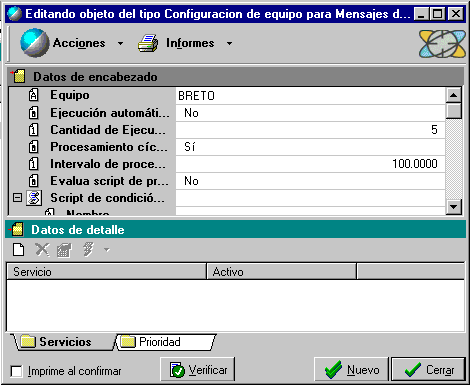The image size is (470, 385).
Task: Select the Cantidad de Ejecu... label
Action: point(108,130)
